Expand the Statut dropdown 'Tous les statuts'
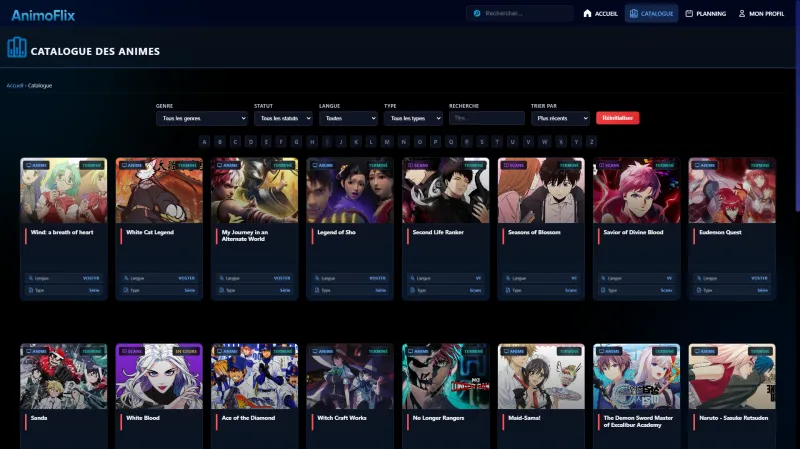This screenshot has width=800, height=449. point(283,118)
